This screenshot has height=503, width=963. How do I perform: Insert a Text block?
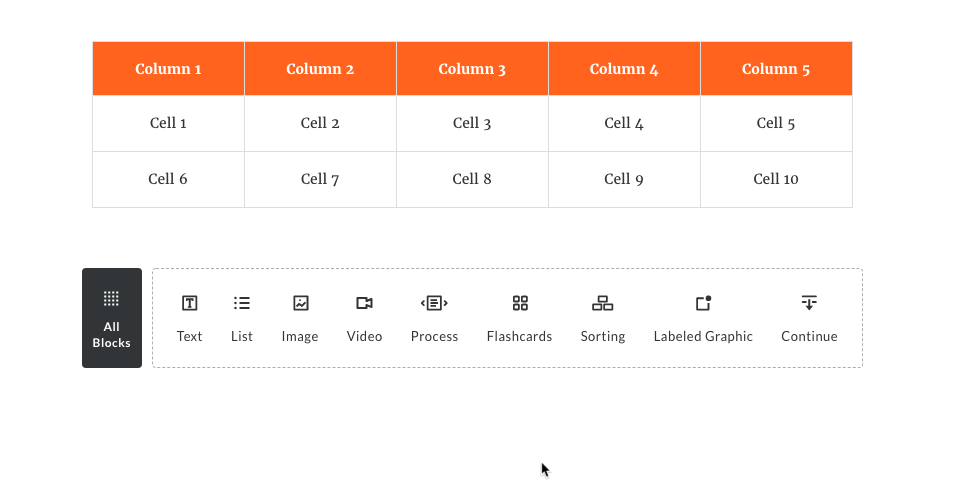(x=190, y=318)
